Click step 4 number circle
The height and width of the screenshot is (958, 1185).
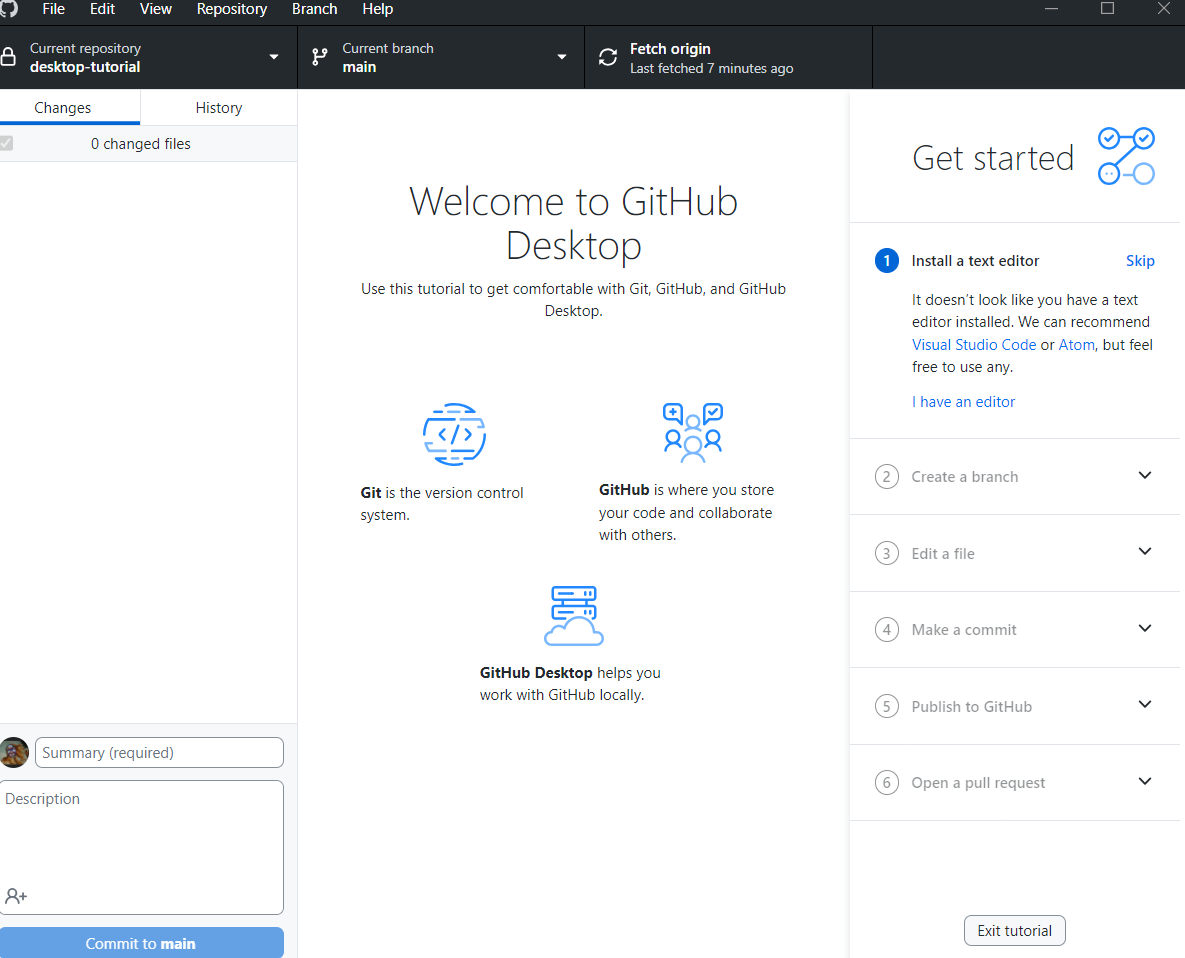click(886, 629)
